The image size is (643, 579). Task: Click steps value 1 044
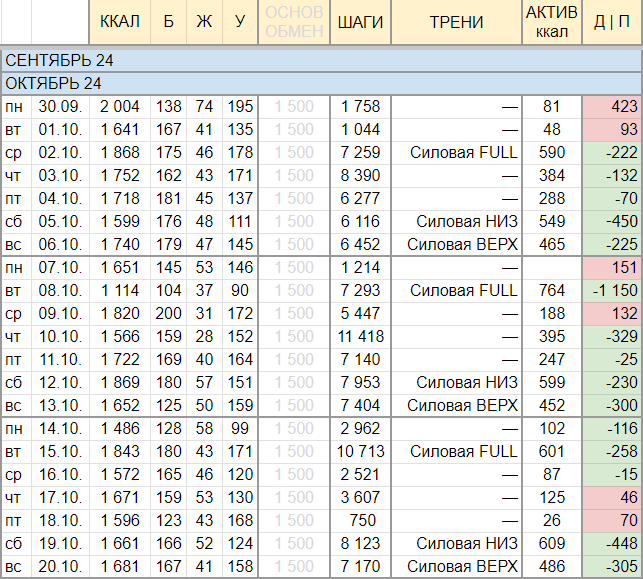[x=360, y=130]
